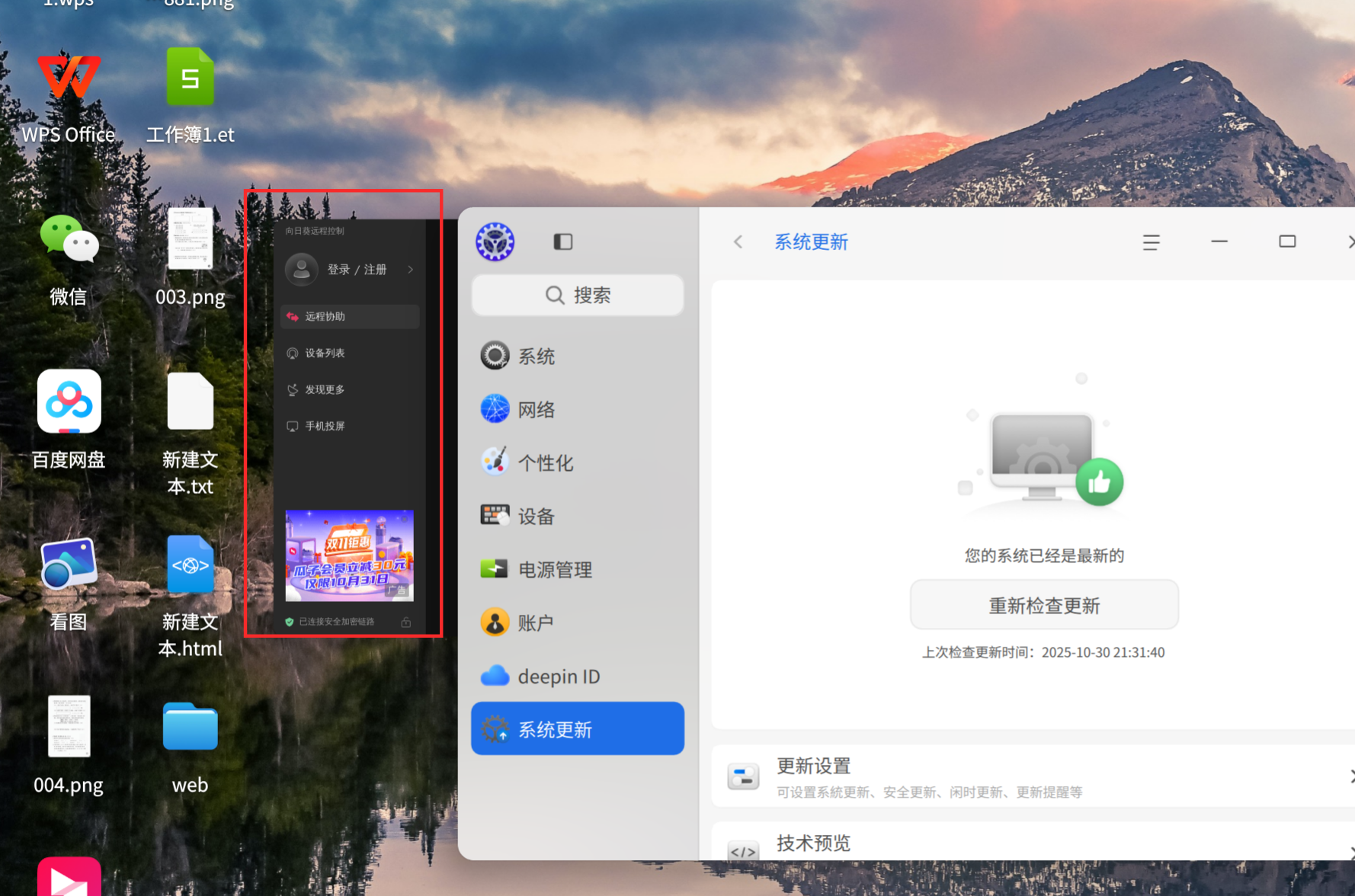Viewport: 1355px width, 896px height.
Task: Open 发现更多 in 向日葵 sidebar
Action: click(x=351, y=390)
